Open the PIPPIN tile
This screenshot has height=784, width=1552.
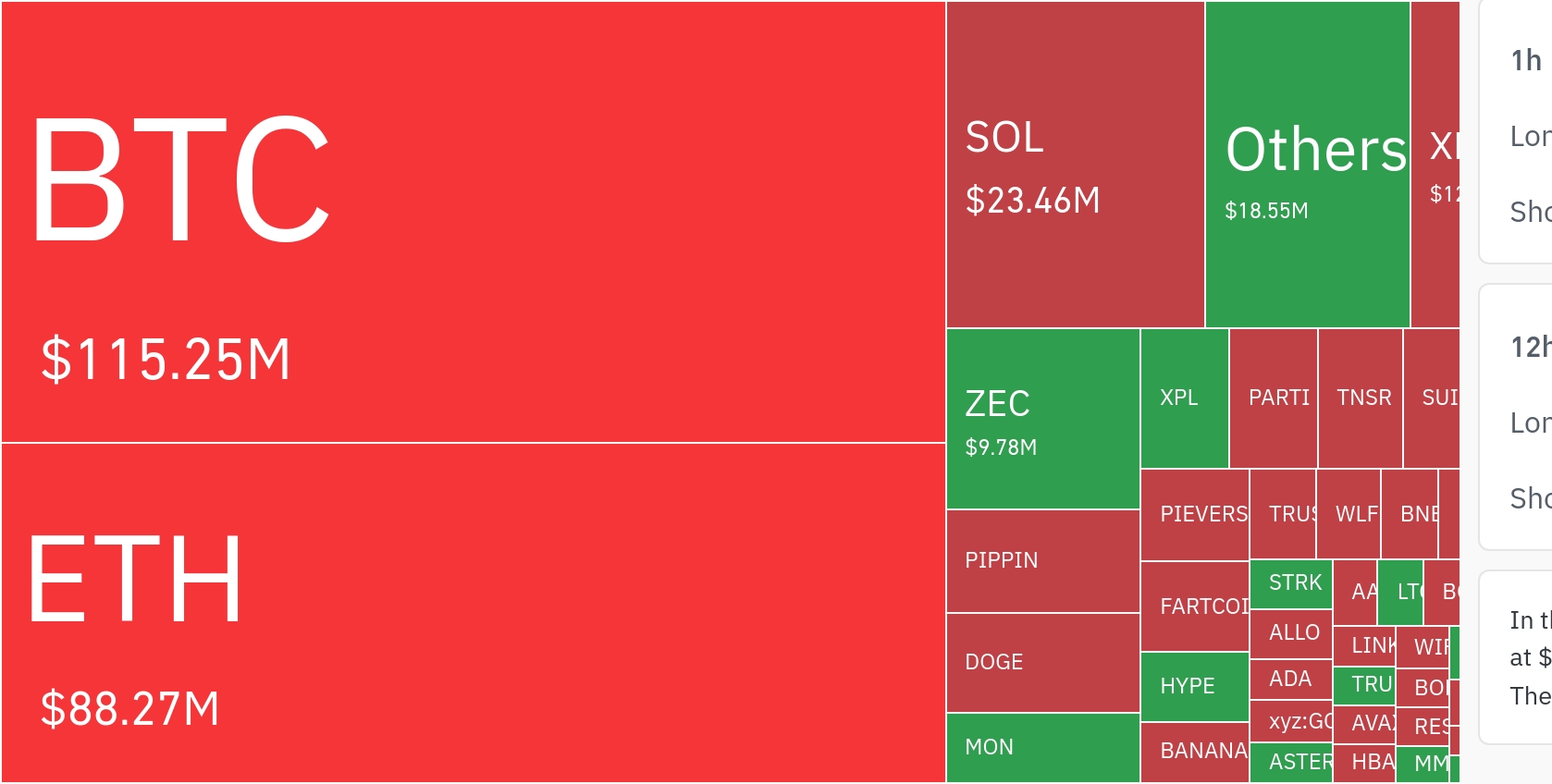coord(1042,560)
